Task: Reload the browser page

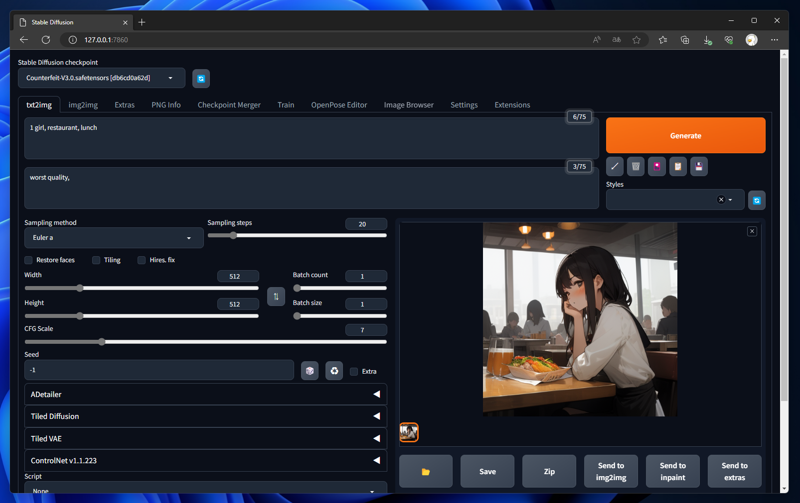Action: click(x=46, y=40)
